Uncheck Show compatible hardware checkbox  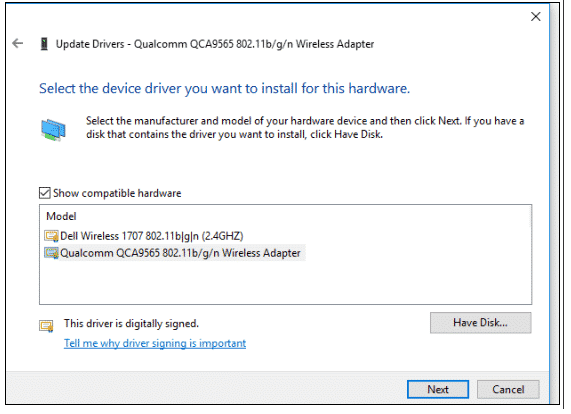pos(44,193)
